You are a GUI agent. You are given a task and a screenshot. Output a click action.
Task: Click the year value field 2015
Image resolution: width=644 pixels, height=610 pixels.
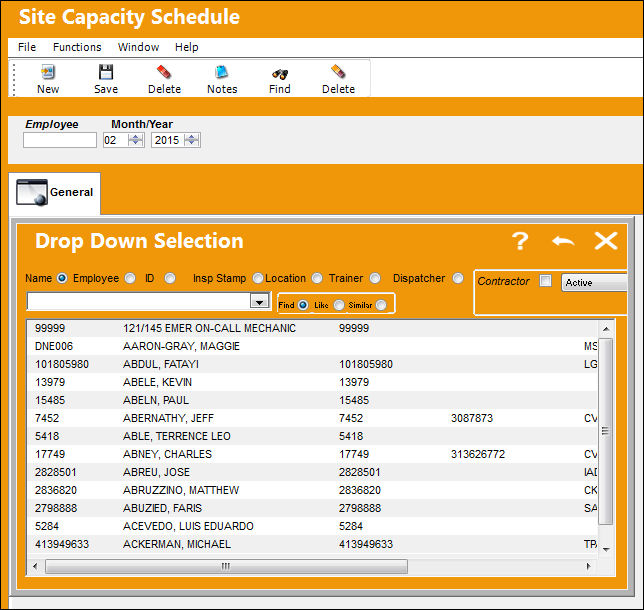[x=168, y=140]
